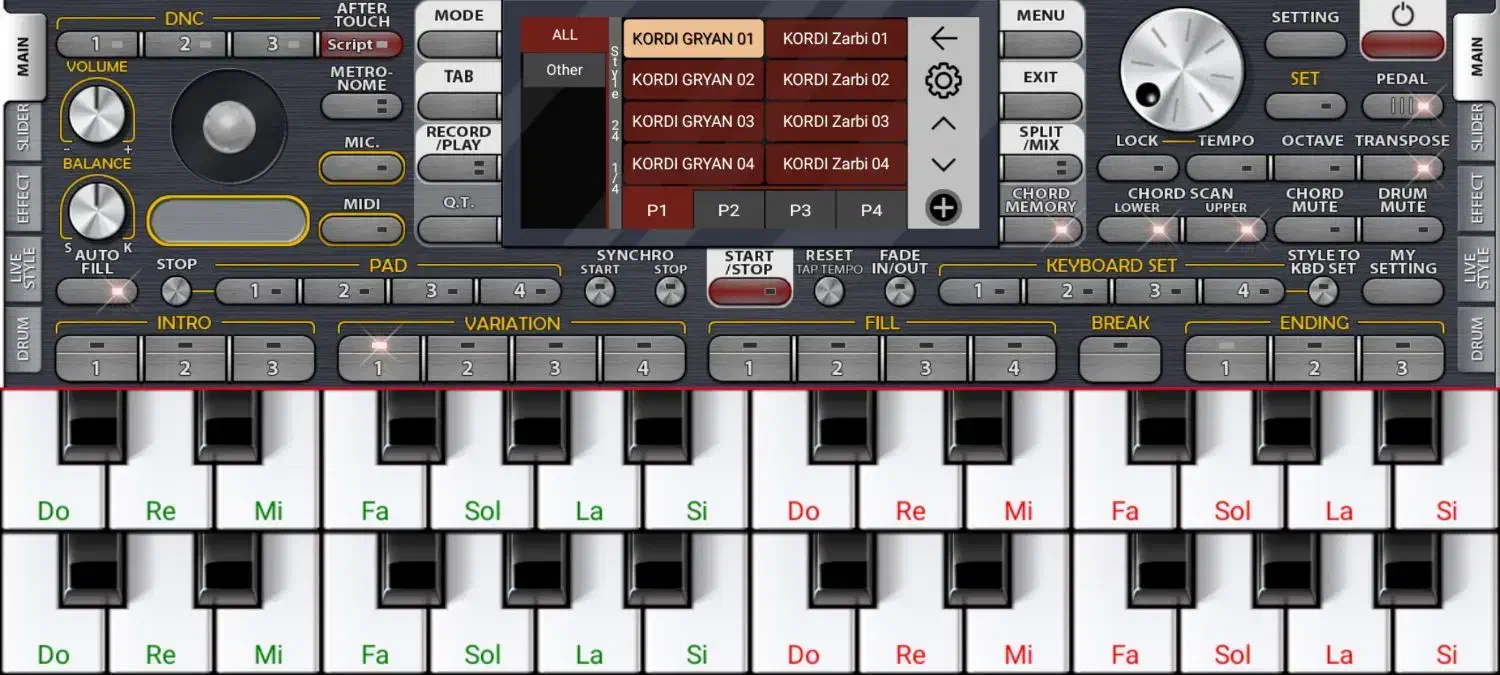This screenshot has height=675, width=1500.
Task: Toggle the MIDI button
Action: pyautogui.click(x=361, y=230)
